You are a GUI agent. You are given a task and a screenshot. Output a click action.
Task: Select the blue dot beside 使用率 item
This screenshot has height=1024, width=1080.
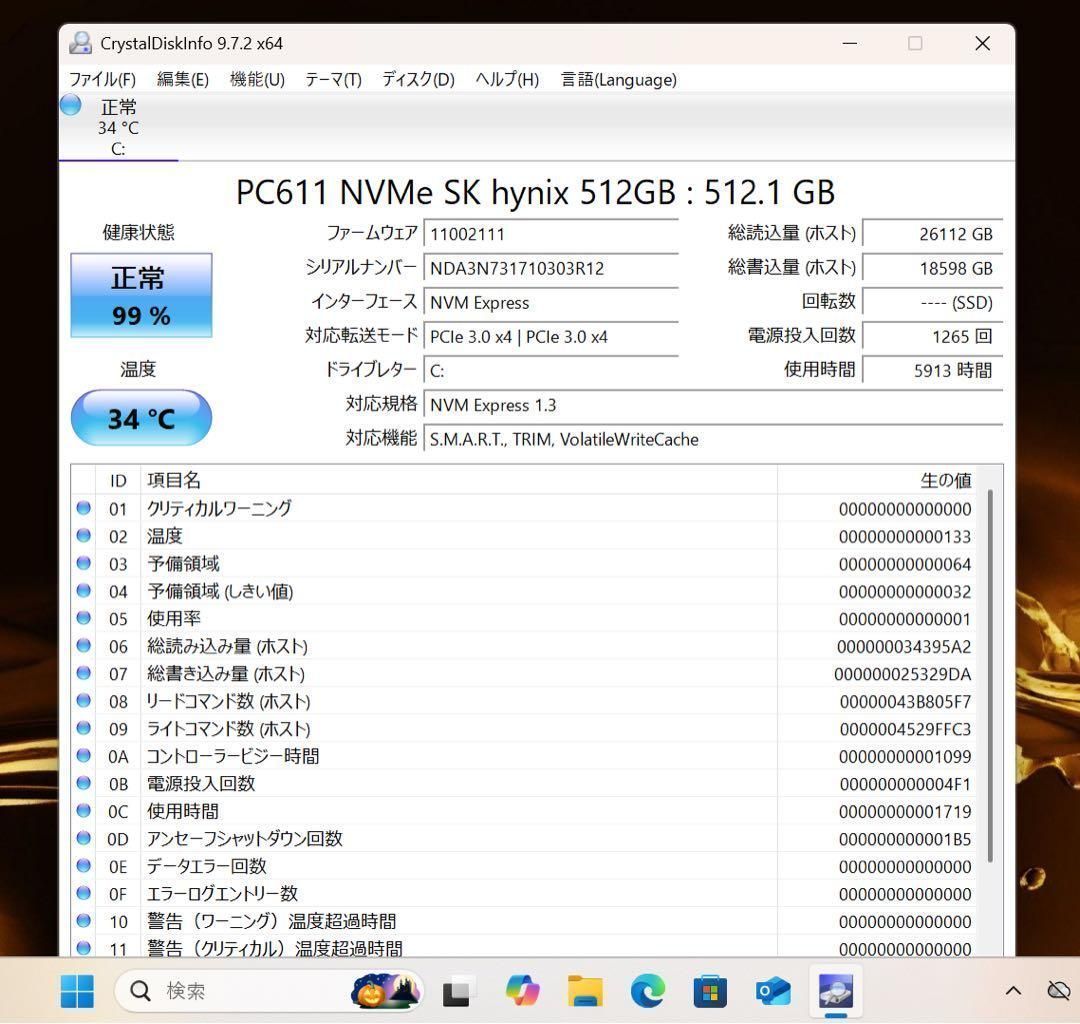(x=84, y=618)
